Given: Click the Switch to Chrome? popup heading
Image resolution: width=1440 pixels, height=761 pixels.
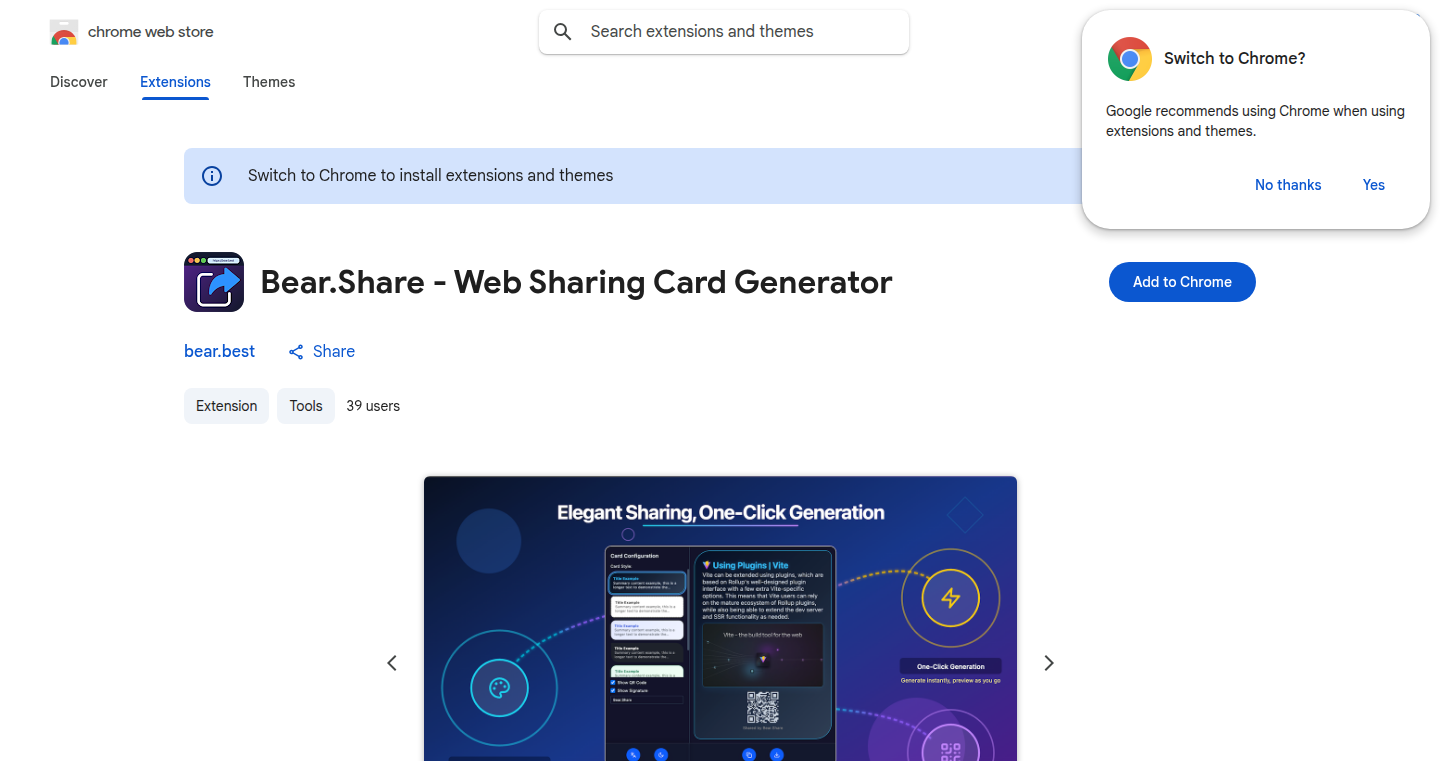Looking at the screenshot, I should [x=1235, y=59].
